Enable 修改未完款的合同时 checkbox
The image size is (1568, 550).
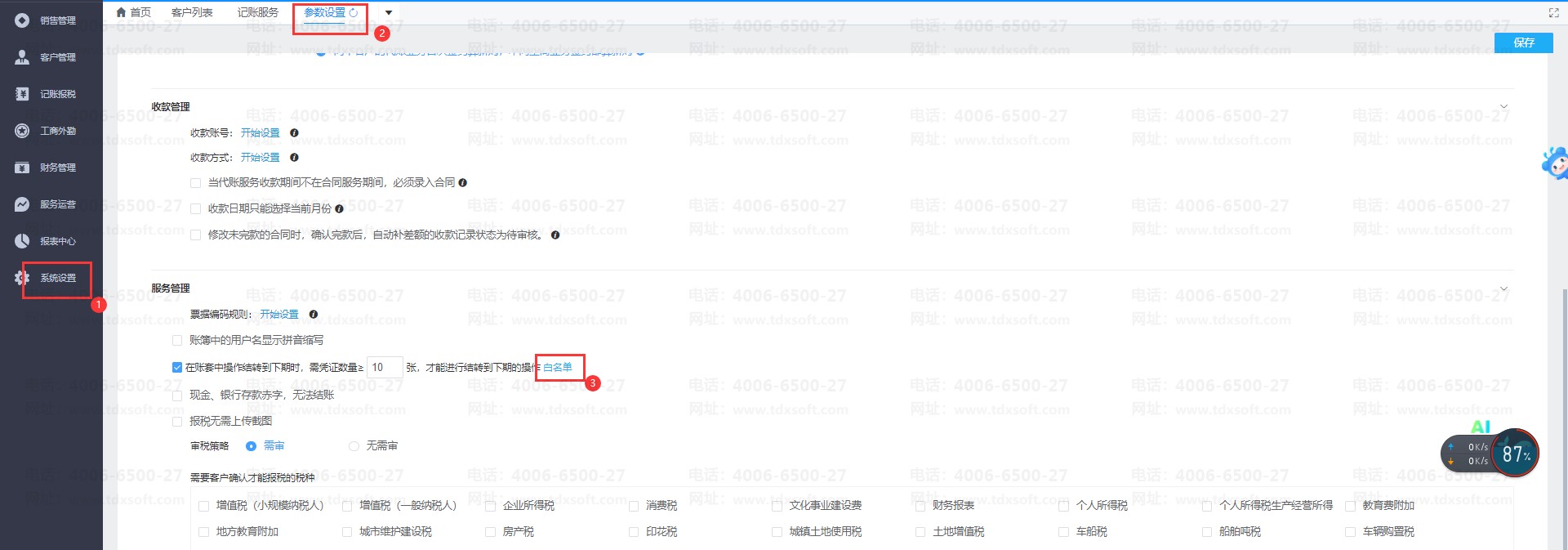click(195, 235)
